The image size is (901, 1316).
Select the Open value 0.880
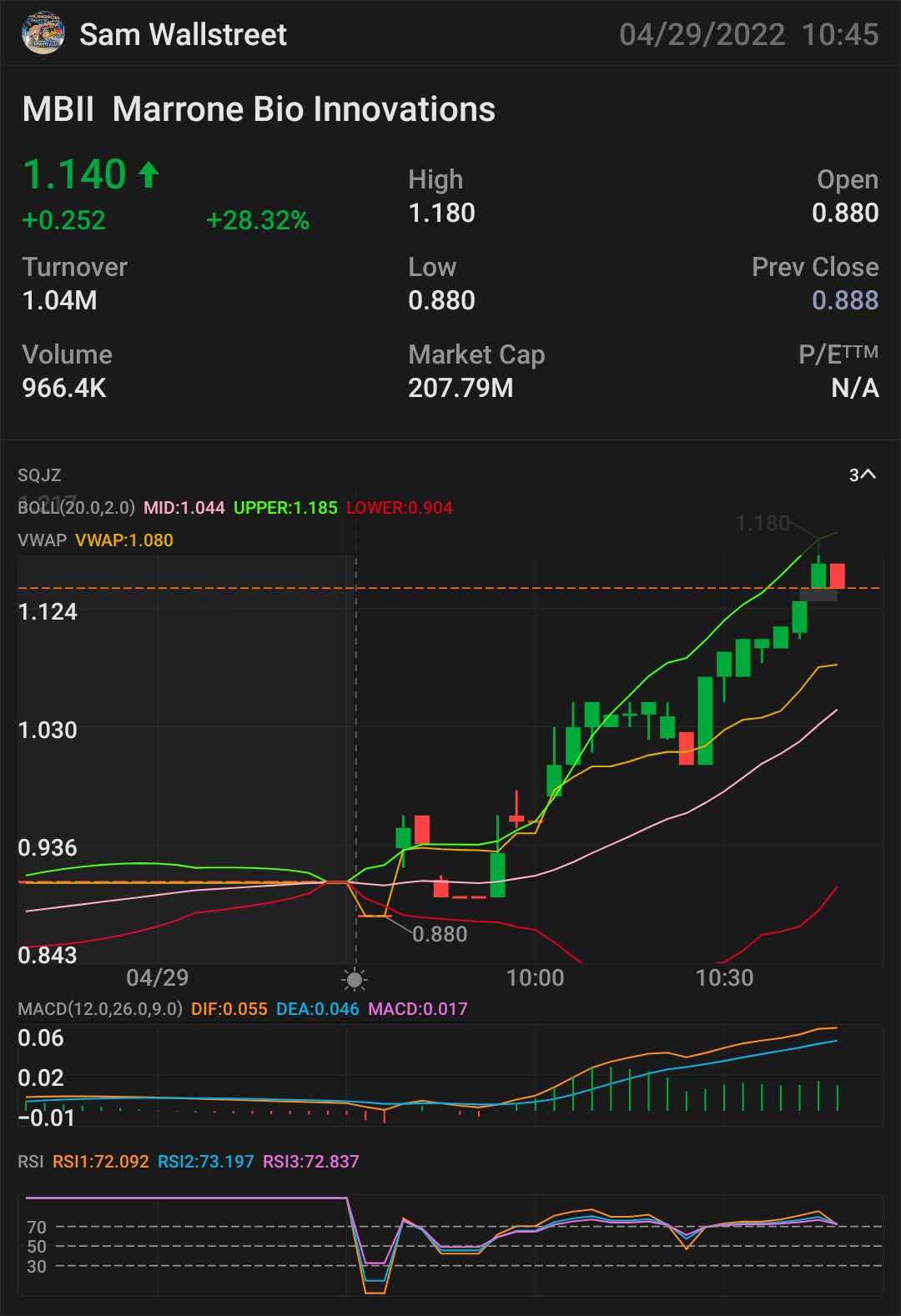(845, 213)
